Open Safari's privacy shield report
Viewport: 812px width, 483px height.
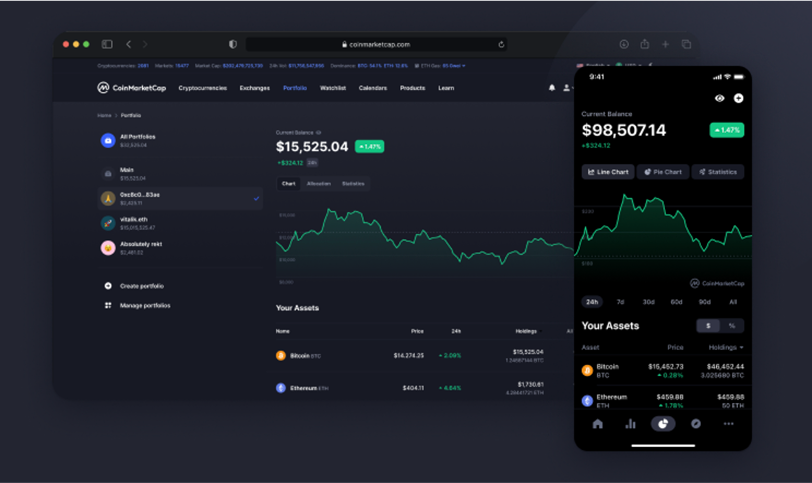(x=233, y=45)
